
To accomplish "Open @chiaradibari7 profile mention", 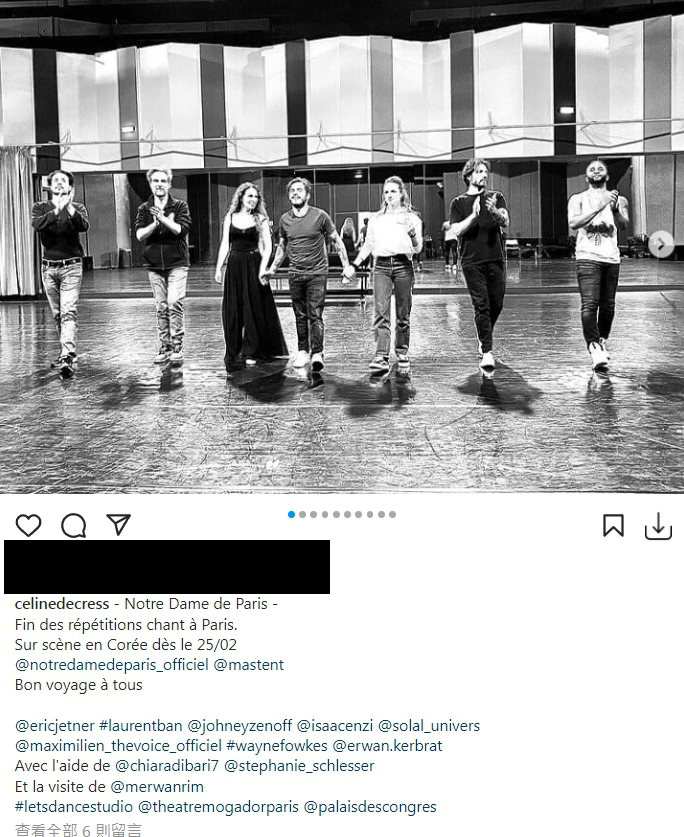I will [x=167, y=766].
